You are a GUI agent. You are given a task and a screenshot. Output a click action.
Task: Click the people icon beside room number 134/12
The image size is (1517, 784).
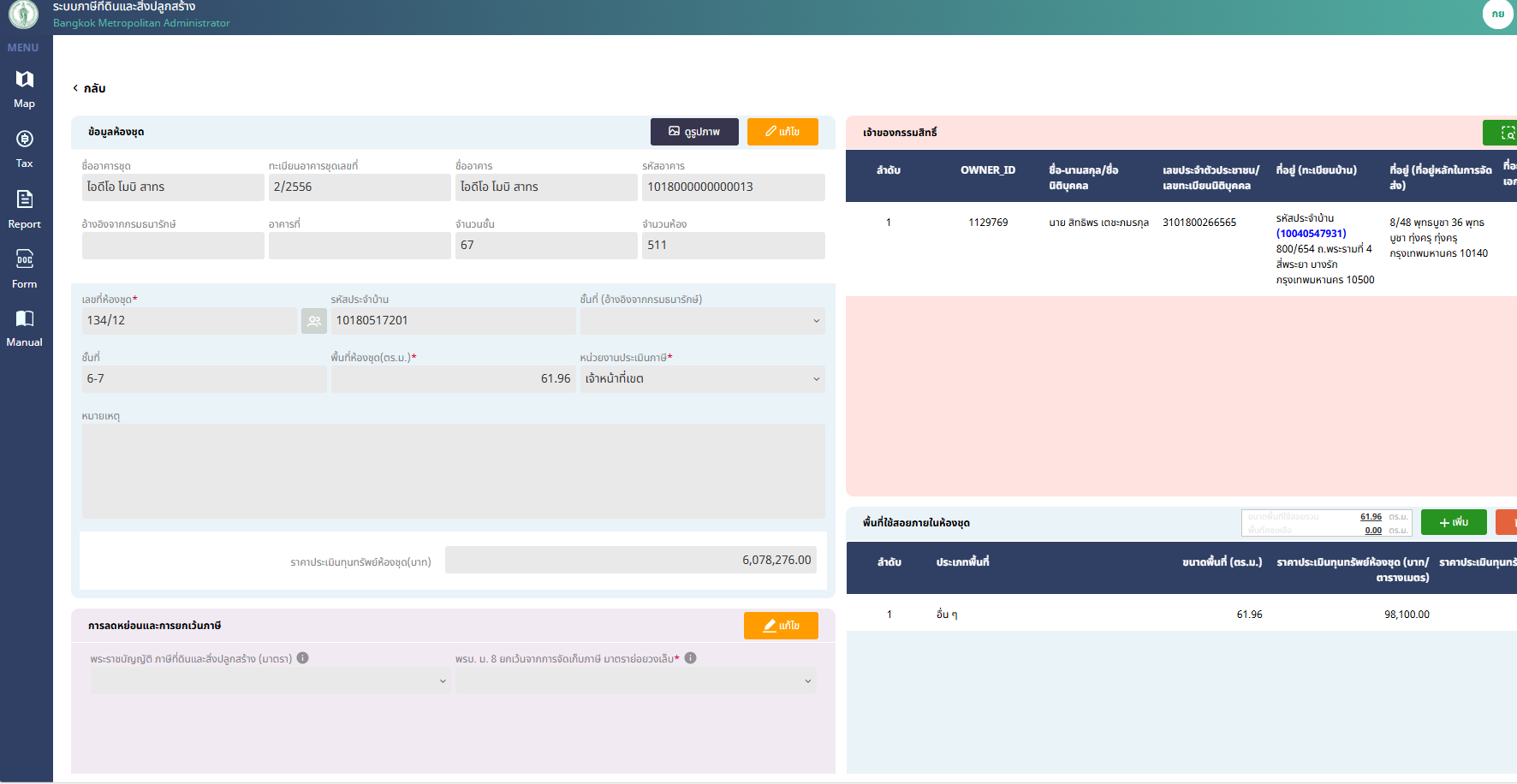314,321
